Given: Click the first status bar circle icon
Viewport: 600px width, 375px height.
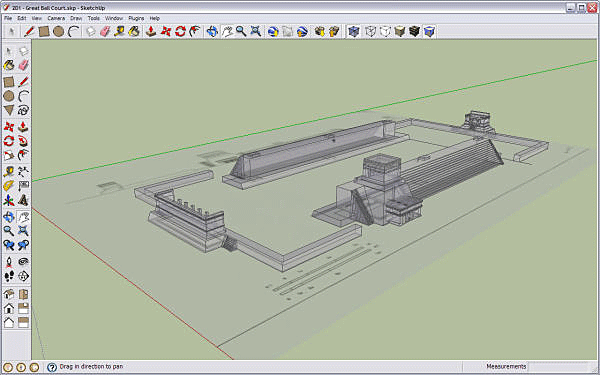Looking at the screenshot, I should (x=8, y=367).
